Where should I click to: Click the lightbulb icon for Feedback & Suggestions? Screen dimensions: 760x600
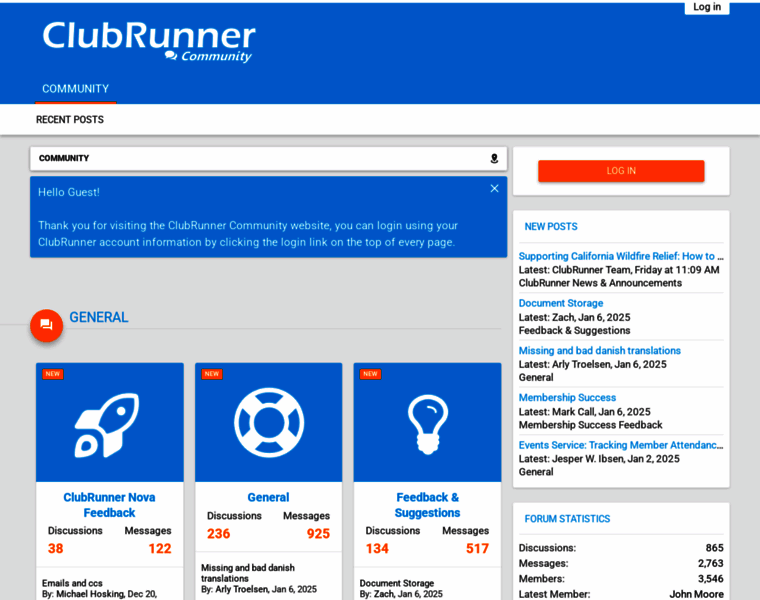(428, 425)
